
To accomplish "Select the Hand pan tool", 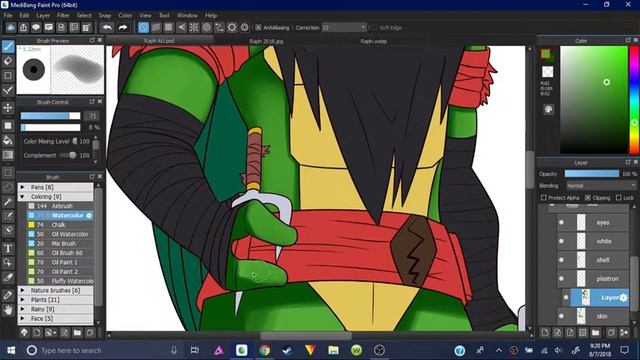I will click(8, 310).
